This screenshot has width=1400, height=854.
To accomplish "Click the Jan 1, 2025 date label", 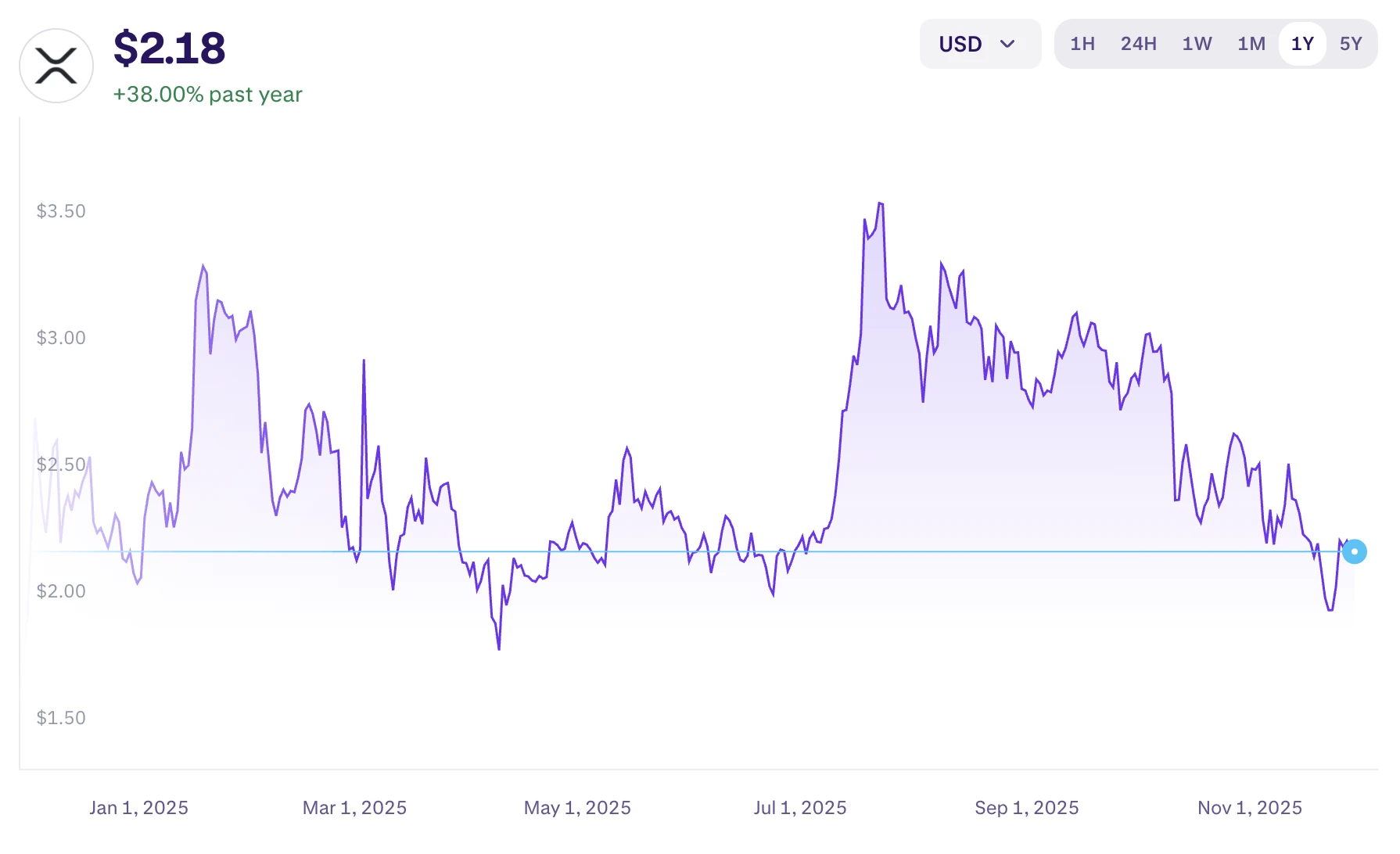I will pyautogui.click(x=138, y=807).
